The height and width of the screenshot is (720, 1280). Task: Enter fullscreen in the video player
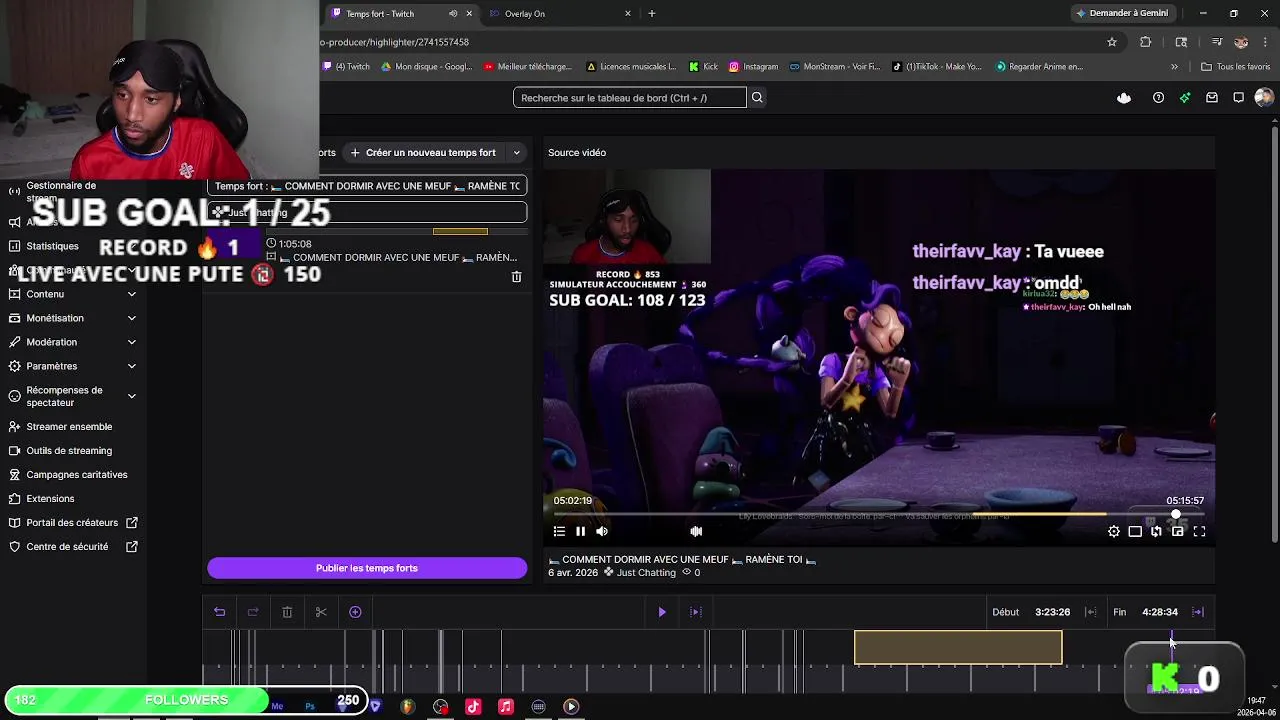[1199, 532]
